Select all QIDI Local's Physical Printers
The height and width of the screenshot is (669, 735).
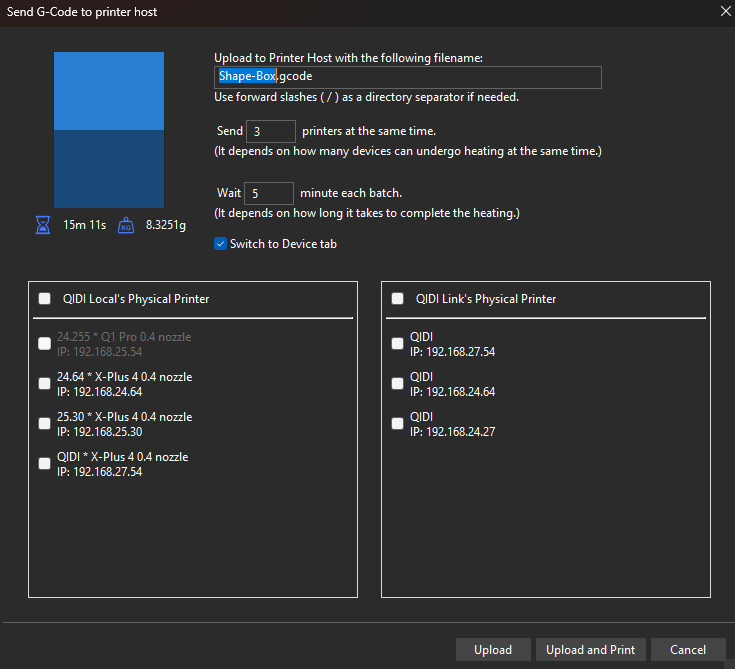(44, 298)
